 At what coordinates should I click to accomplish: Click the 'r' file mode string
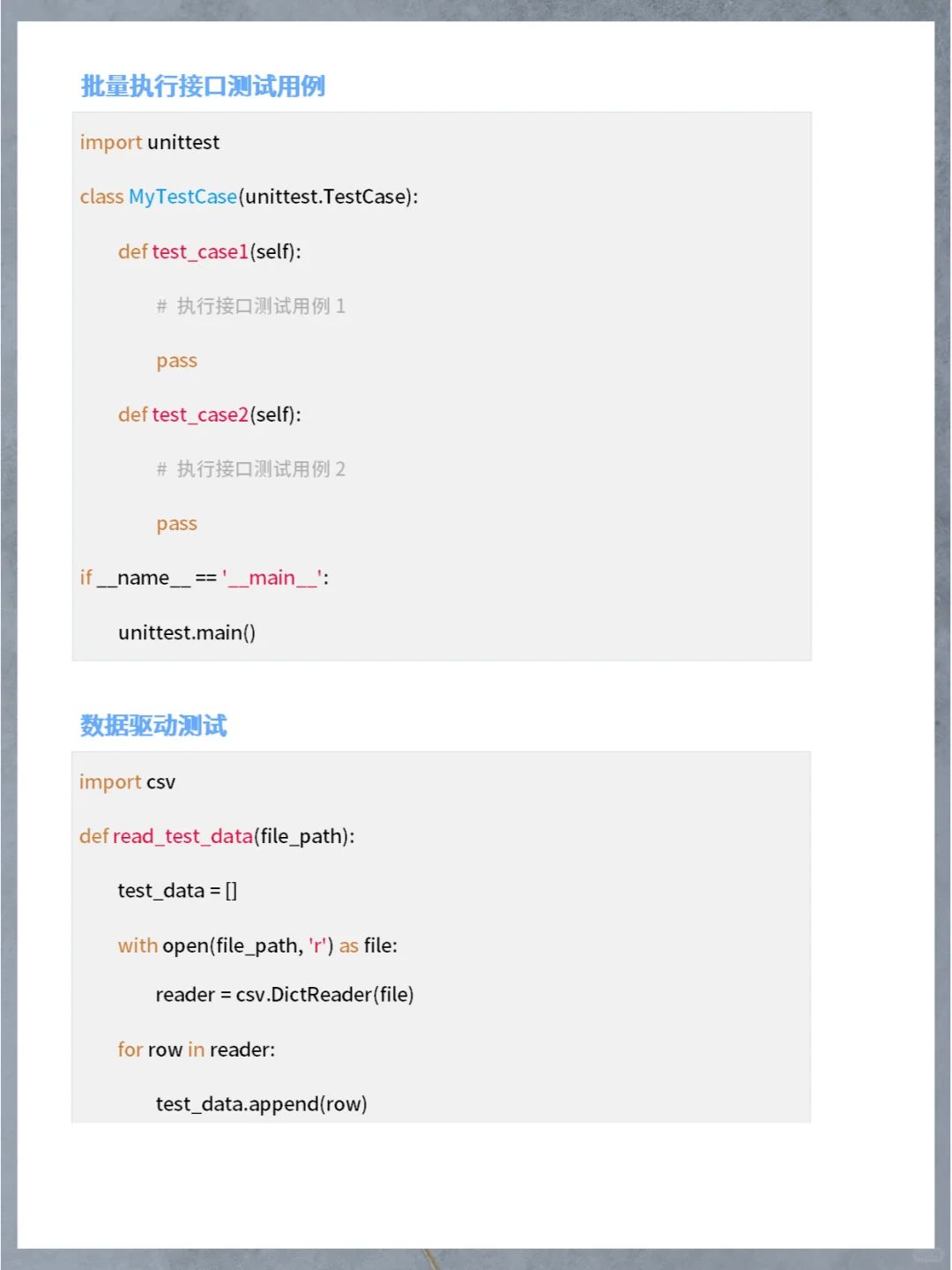[319, 945]
